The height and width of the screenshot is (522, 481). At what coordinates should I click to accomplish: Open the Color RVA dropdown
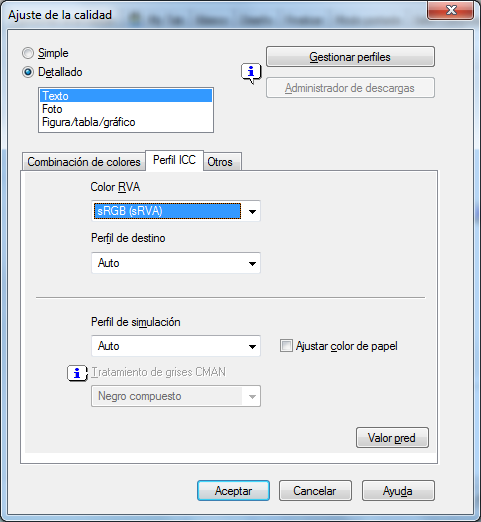click(176, 211)
